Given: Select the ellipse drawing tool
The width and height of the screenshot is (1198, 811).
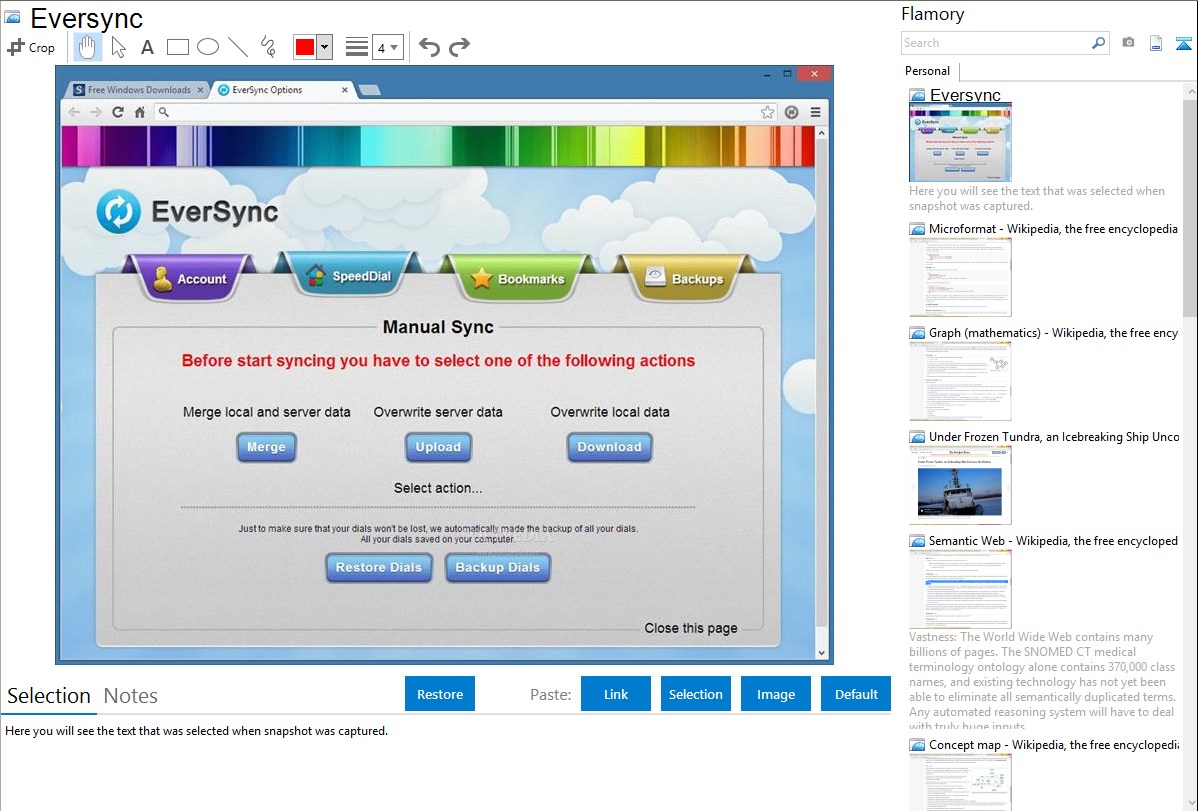Looking at the screenshot, I should point(208,47).
